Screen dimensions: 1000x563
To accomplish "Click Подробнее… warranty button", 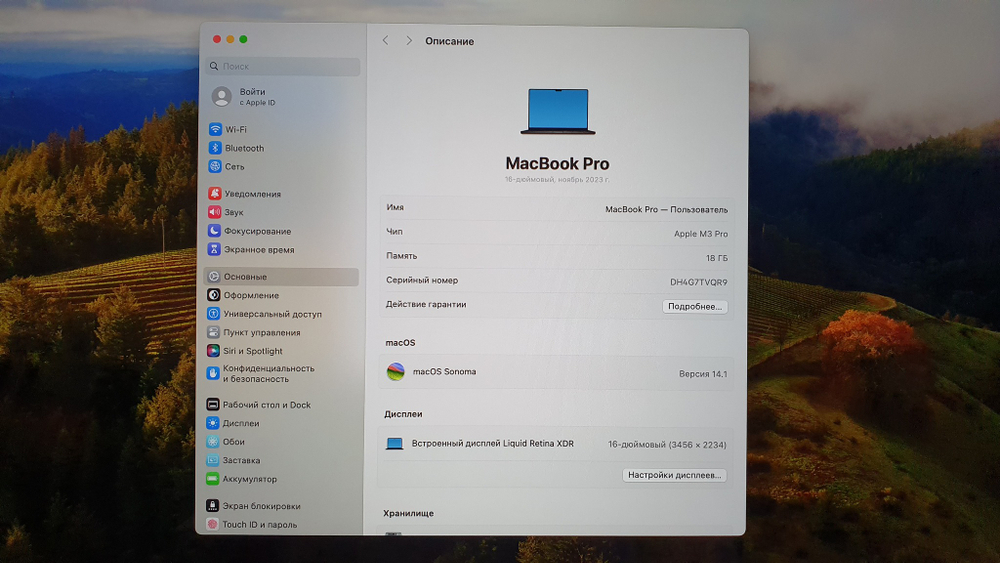I will pyautogui.click(x=695, y=307).
